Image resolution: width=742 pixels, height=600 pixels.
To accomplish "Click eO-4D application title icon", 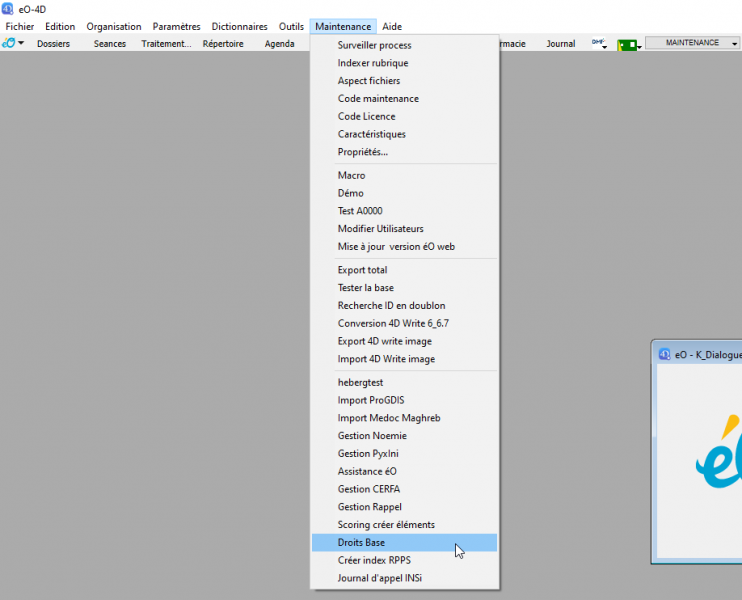I will [x=8, y=9].
